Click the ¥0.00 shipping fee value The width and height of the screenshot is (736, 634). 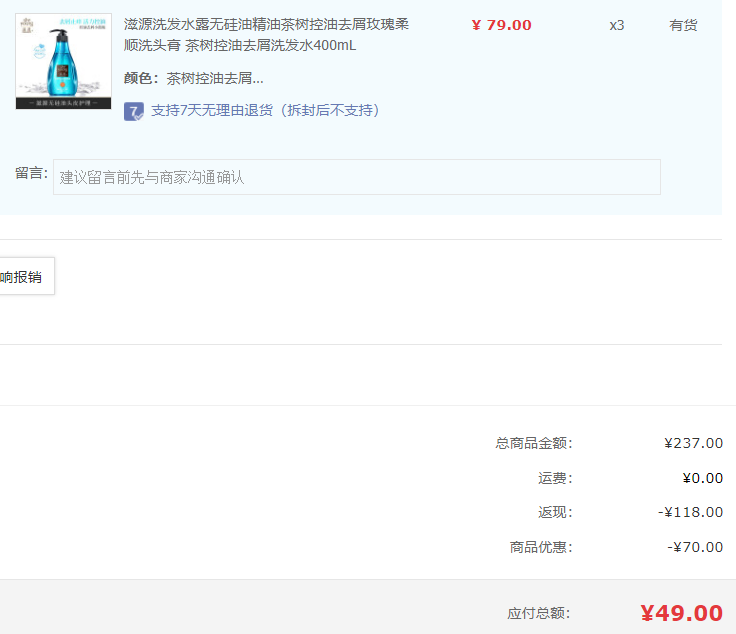click(x=702, y=478)
